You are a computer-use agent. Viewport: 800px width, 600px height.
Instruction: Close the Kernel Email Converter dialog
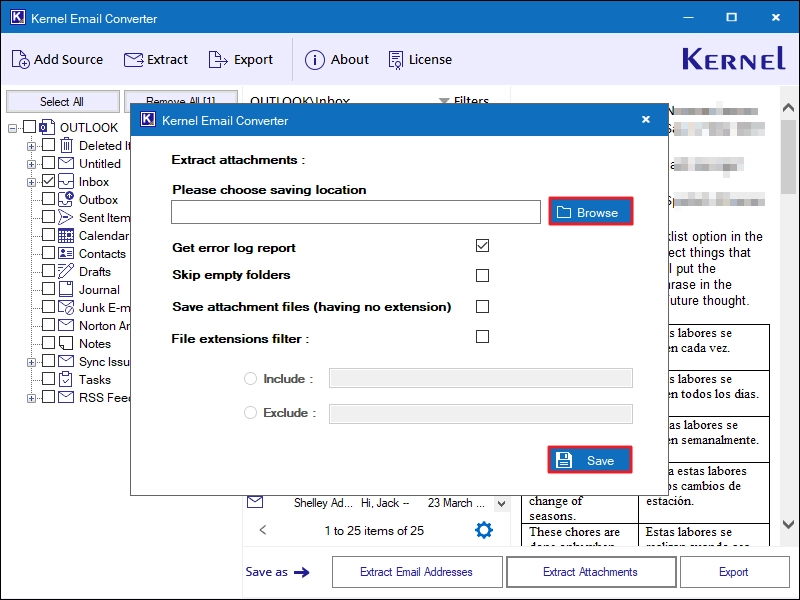[x=645, y=119]
